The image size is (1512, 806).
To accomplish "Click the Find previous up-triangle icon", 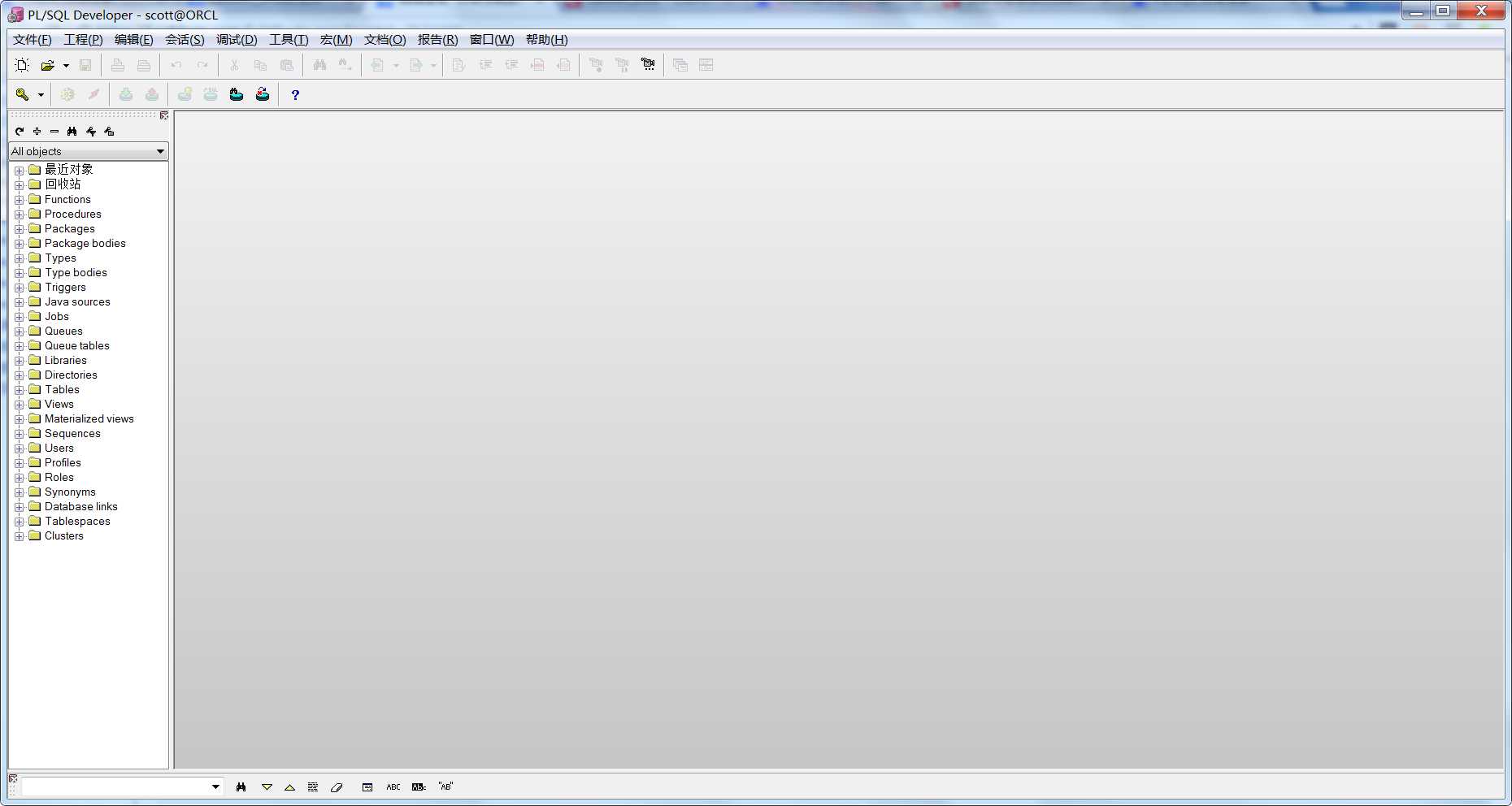I will (289, 786).
